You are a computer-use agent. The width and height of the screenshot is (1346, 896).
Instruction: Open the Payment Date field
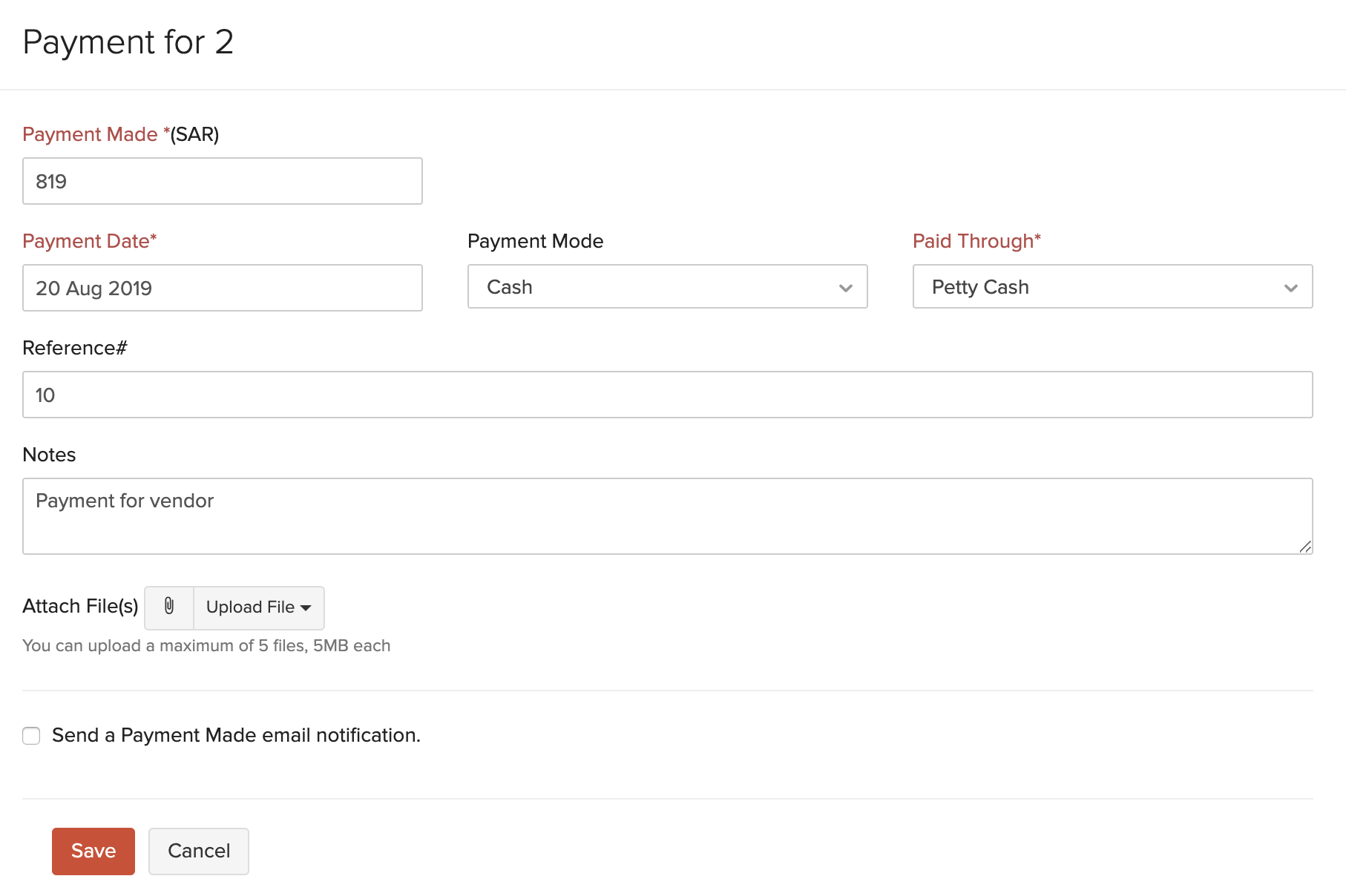click(x=222, y=288)
